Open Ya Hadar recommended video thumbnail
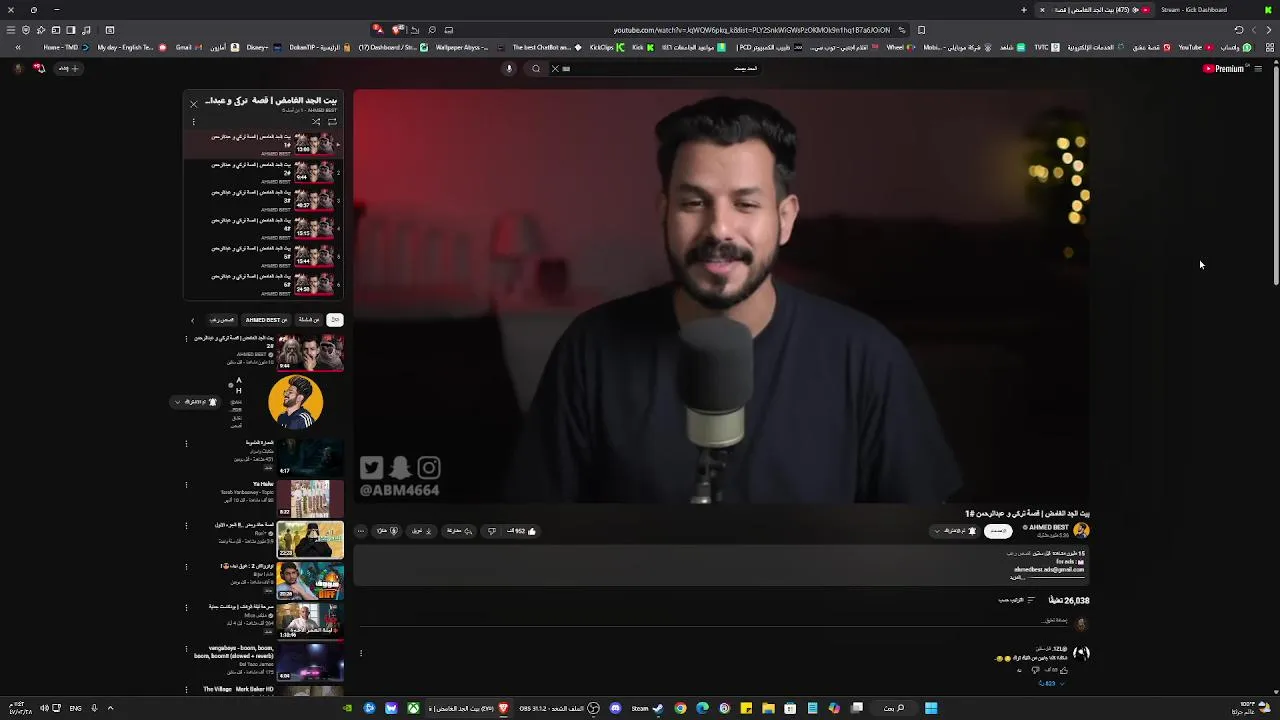This screenshot has height=720, width=1280. pyautogui.click(x=309, y=498)
